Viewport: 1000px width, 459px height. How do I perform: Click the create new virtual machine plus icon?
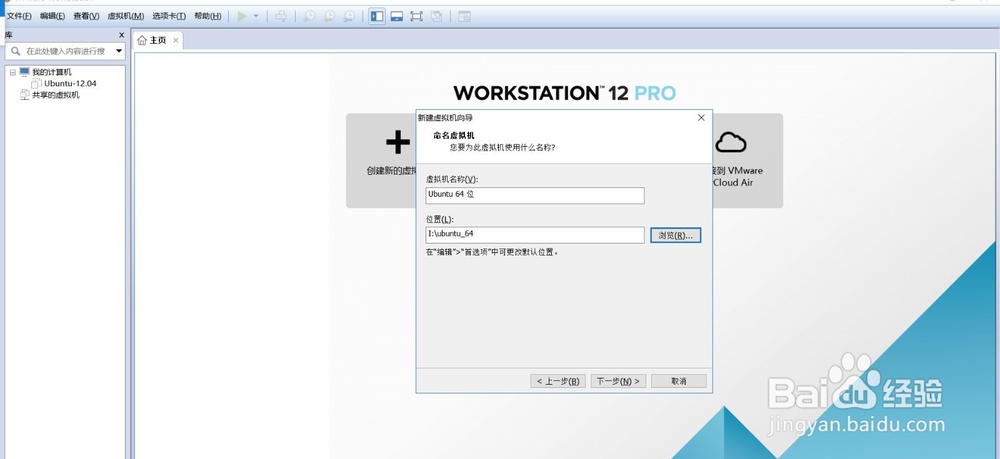coord(398,142)
